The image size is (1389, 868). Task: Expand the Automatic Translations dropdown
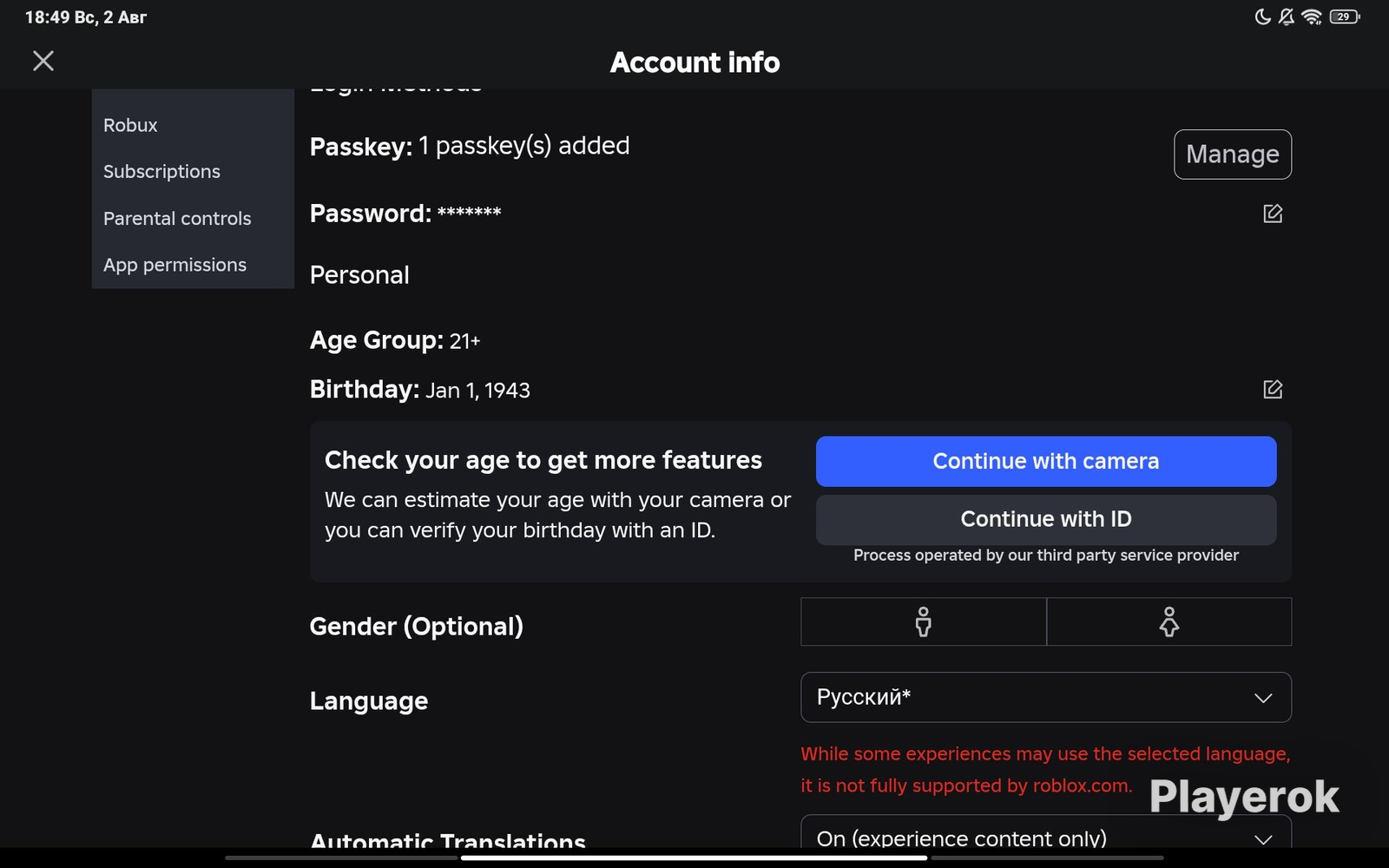(1046, 833)
